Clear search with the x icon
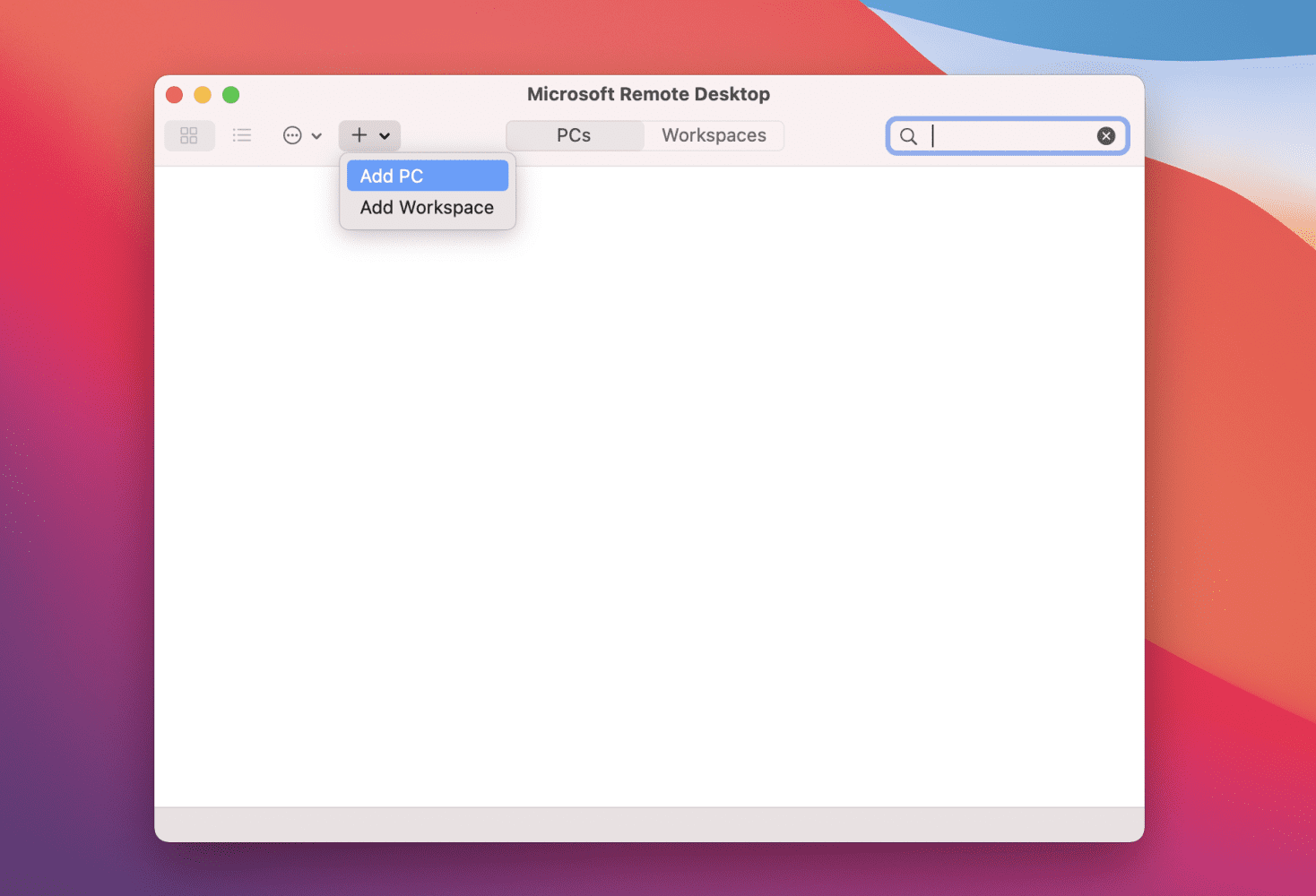1316x896 pixels. [1106, 135]
